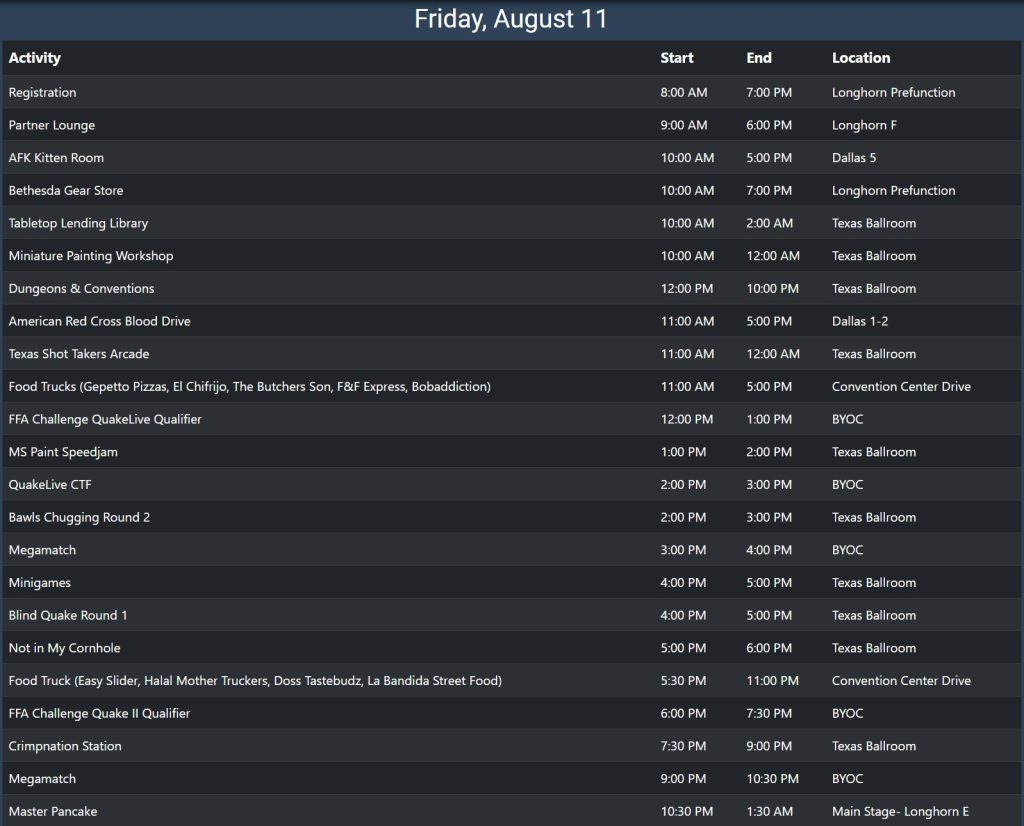The width and height of the screenshot is (1024, 826).
Task: Click MS Paint Speedjam activity
Action: click(x=63, y=452)
